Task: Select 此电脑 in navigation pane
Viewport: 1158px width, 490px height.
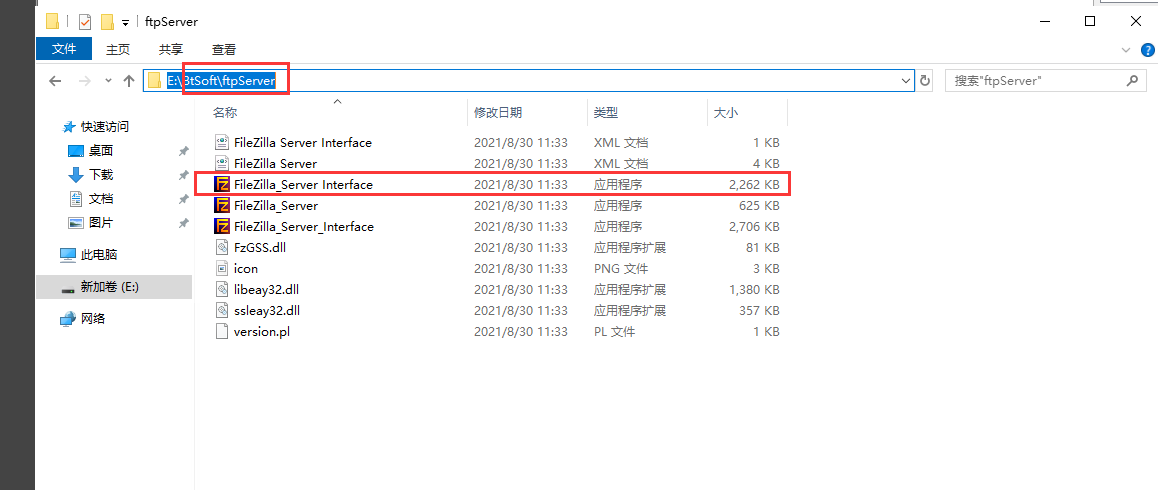Action: pyautogui.click(x=99, y=255)
